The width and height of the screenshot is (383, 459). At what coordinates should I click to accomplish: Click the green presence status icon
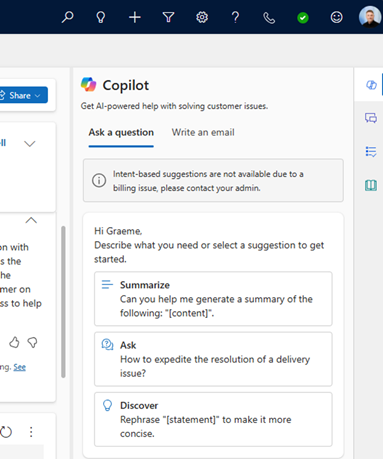coord(303,18)
